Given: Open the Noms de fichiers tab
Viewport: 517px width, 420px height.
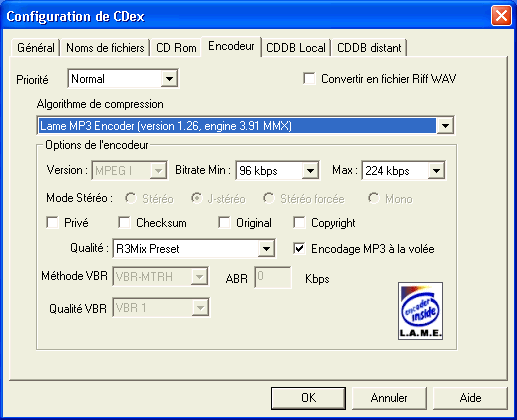Looking at the screenshot, I should point(105,48).
